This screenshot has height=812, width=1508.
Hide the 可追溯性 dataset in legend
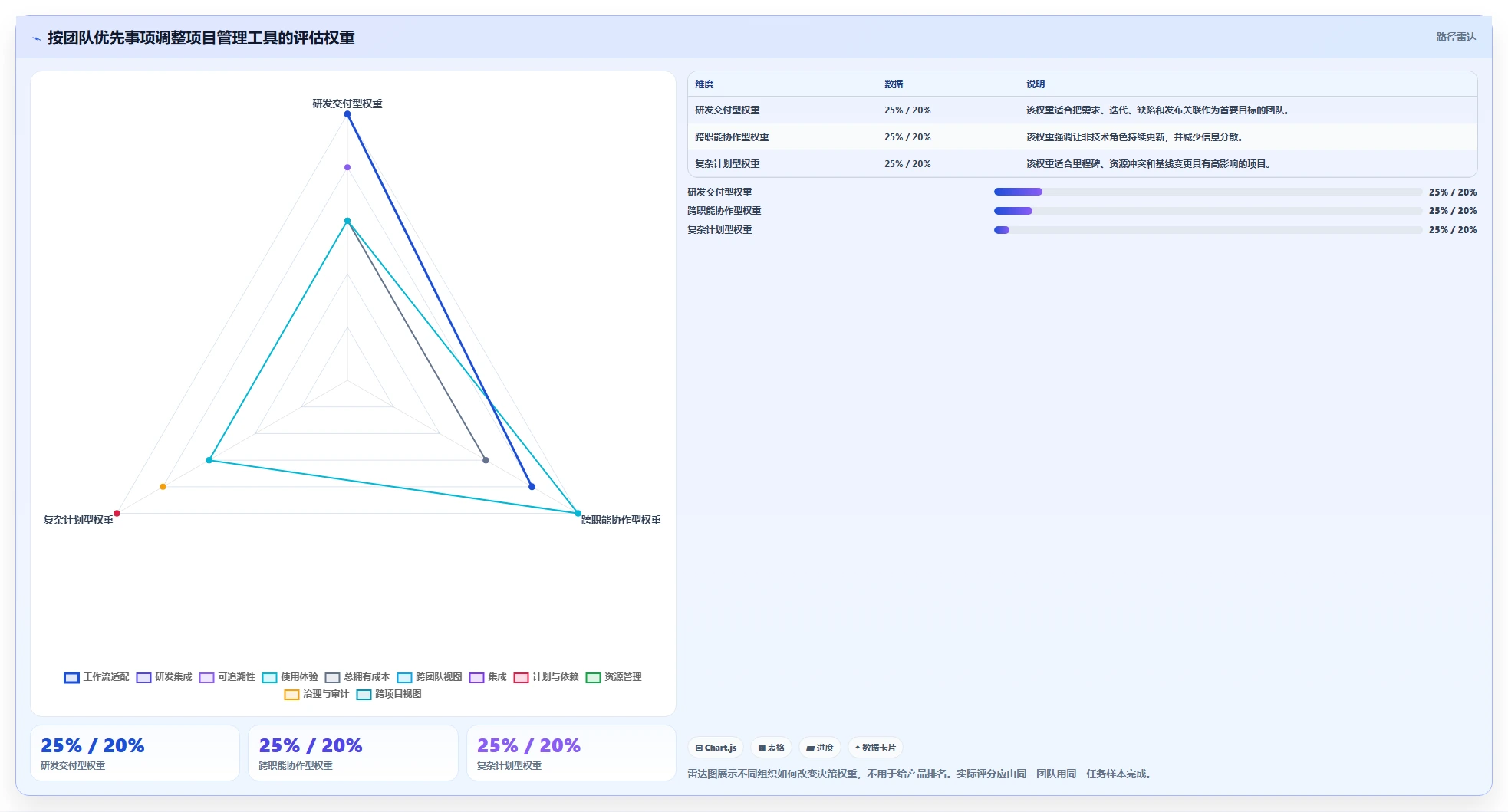coord(227,677)
